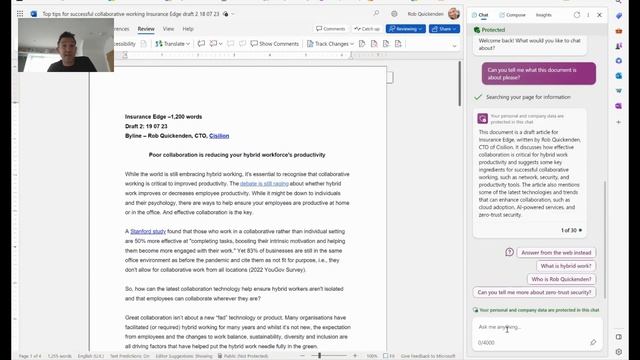Open the Tools briefcase icon in Edge sidebar
Viewport: 640px width, 360px height.
pos(619,31)
